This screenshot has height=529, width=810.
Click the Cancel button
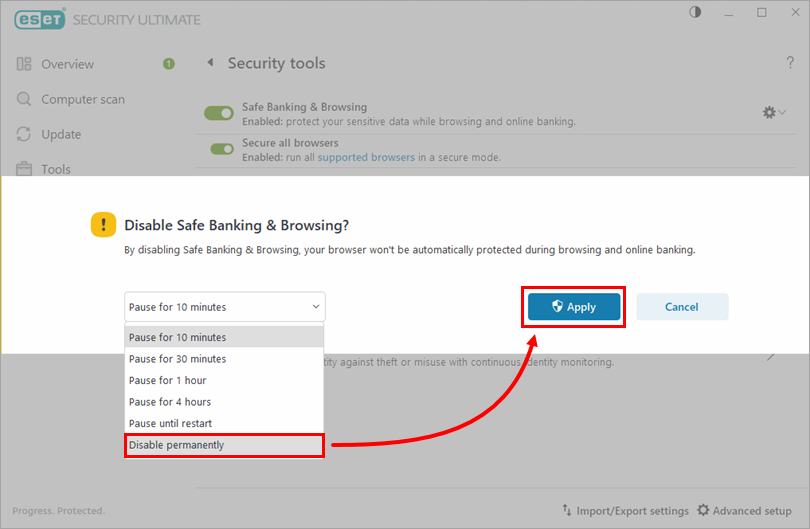tap(682, 307)
